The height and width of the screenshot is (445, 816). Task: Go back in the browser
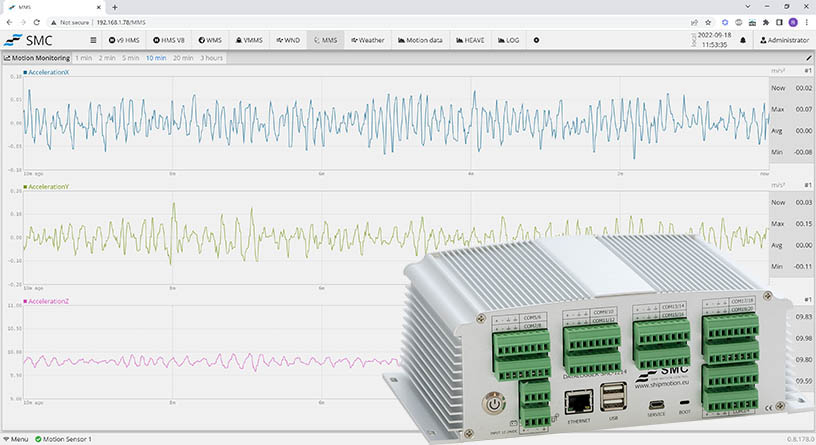(9, 22)
